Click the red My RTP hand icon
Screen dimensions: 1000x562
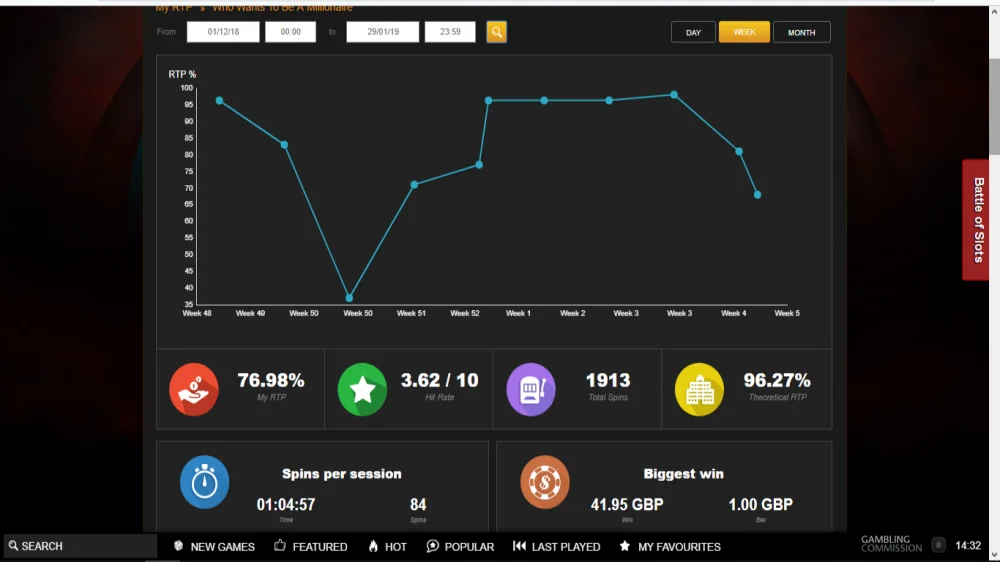194,389
